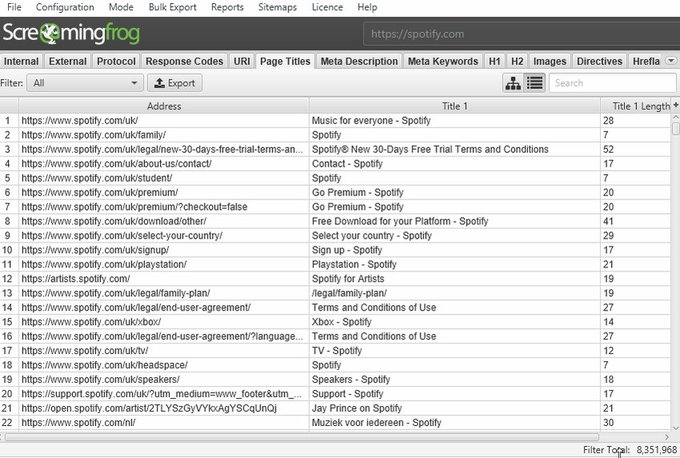The image size is (680, 458).
Task: Switch to the H2 tab
Action: tap(517, 61)
